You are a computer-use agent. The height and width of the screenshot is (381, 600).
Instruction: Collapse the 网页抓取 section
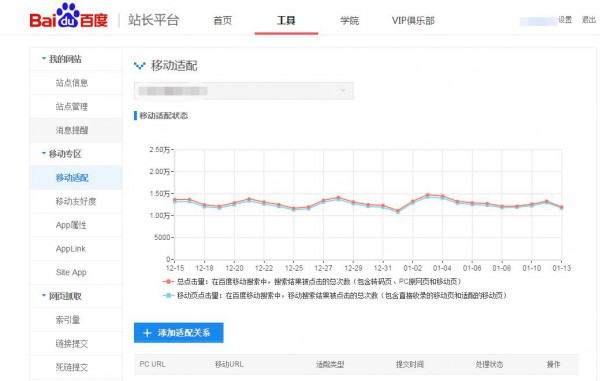pyautogui.click(x=44, y=295)
